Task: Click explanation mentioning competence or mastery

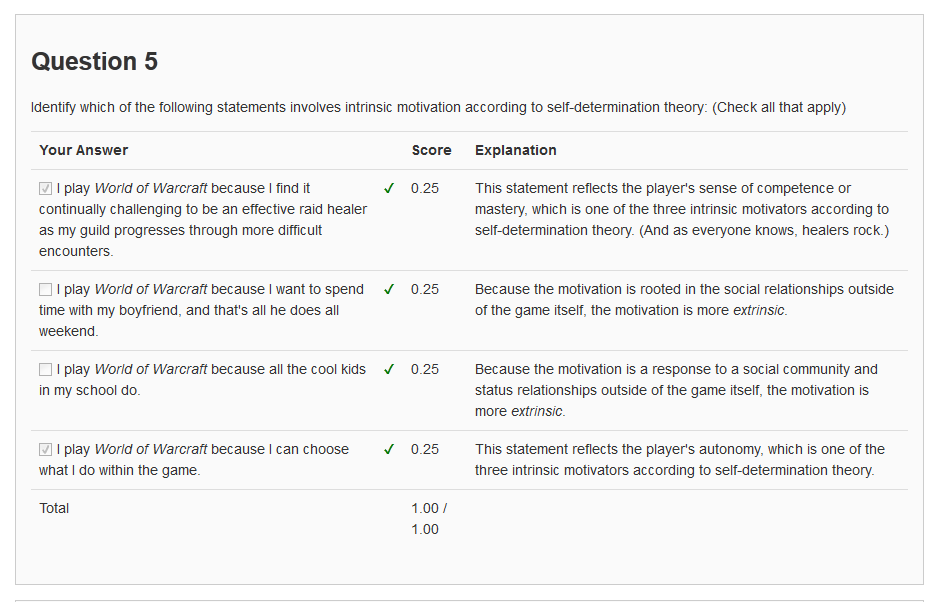Action: pyautogui.click(x=682, y=209)
